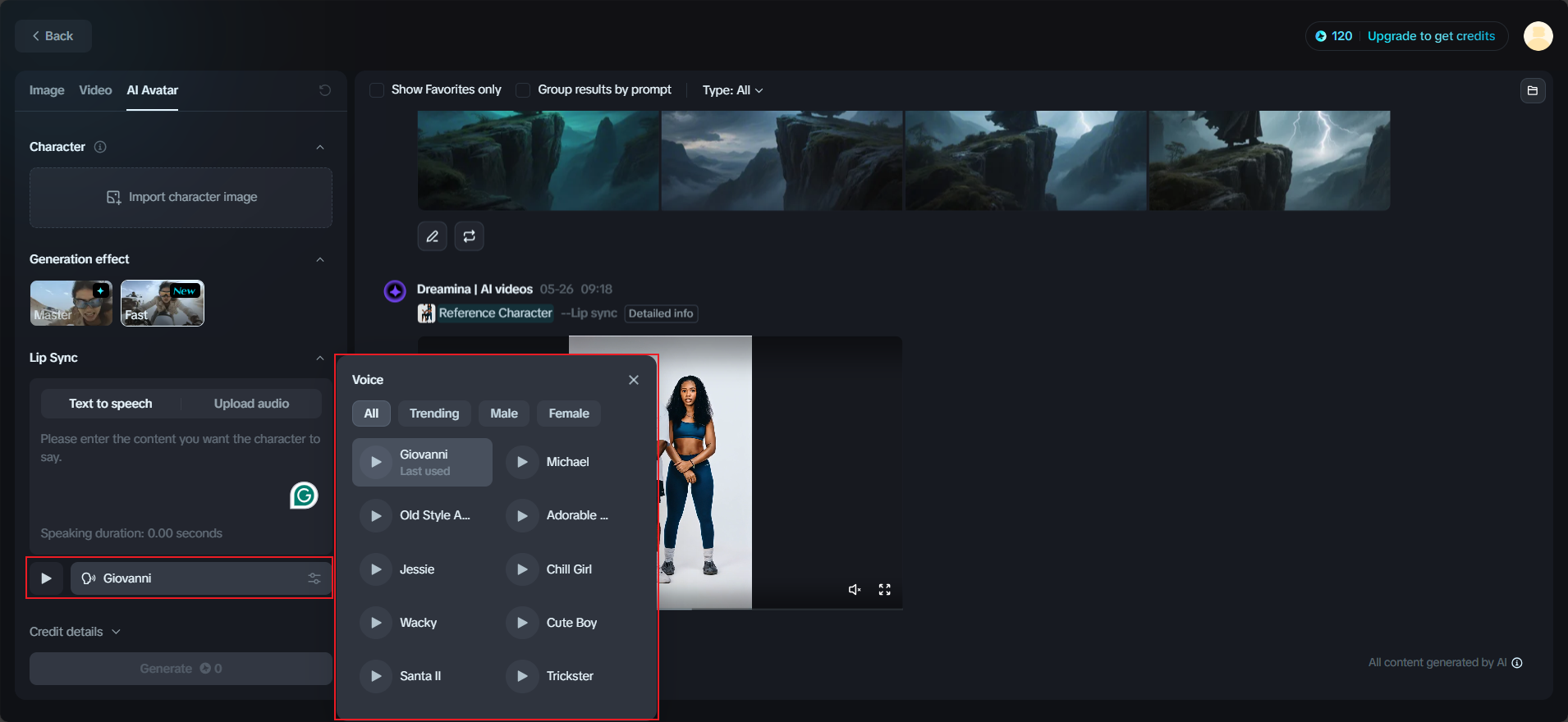Filter voices by All
This screenshot has height=722, width=1568.
tap(371, 414)
